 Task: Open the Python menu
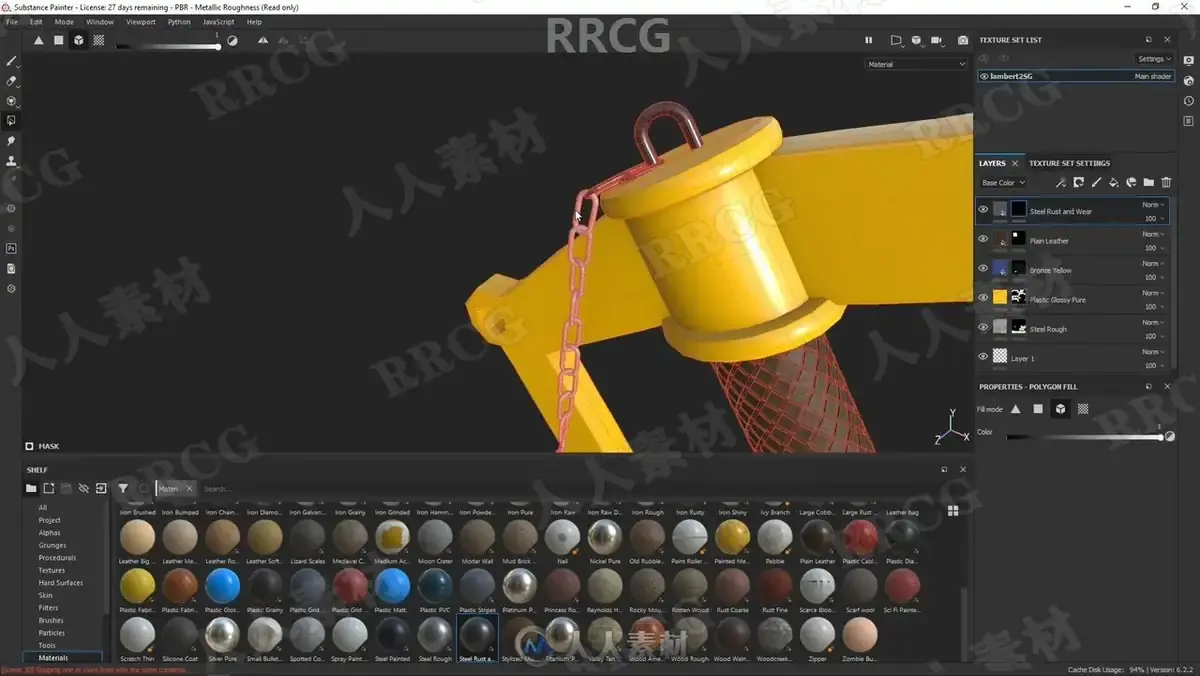(x=179, y=21)
